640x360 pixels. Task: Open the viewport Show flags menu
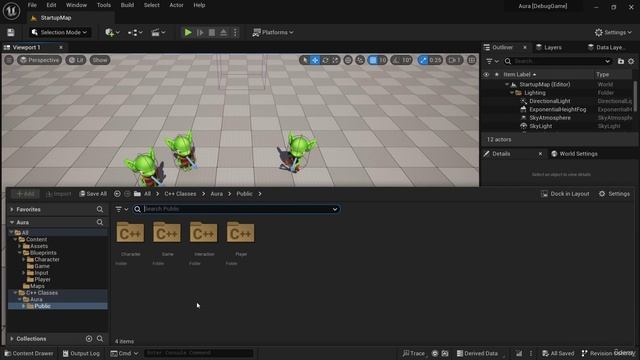(x=100, y=60)
